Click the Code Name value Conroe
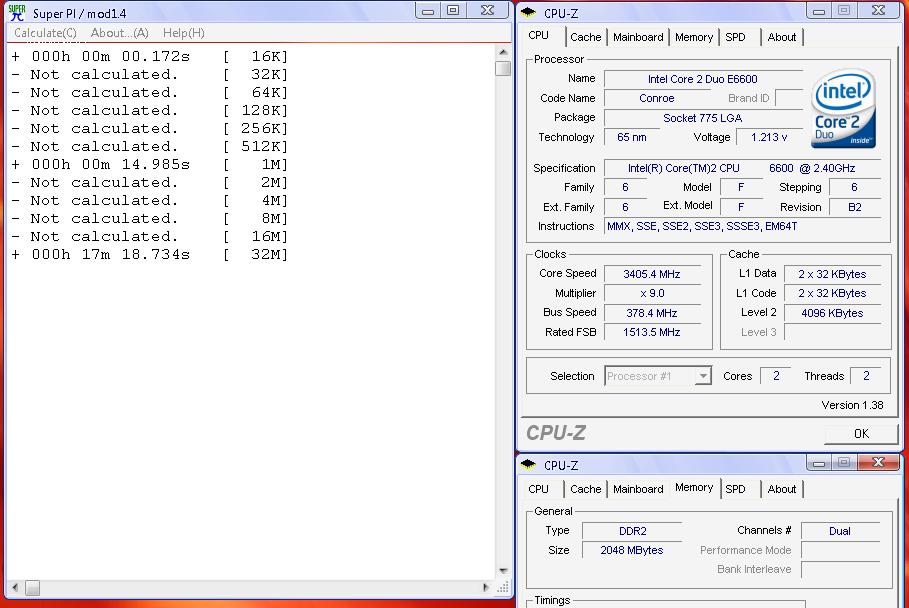This screenshot has width=909, height=608. tap(656, 99)
